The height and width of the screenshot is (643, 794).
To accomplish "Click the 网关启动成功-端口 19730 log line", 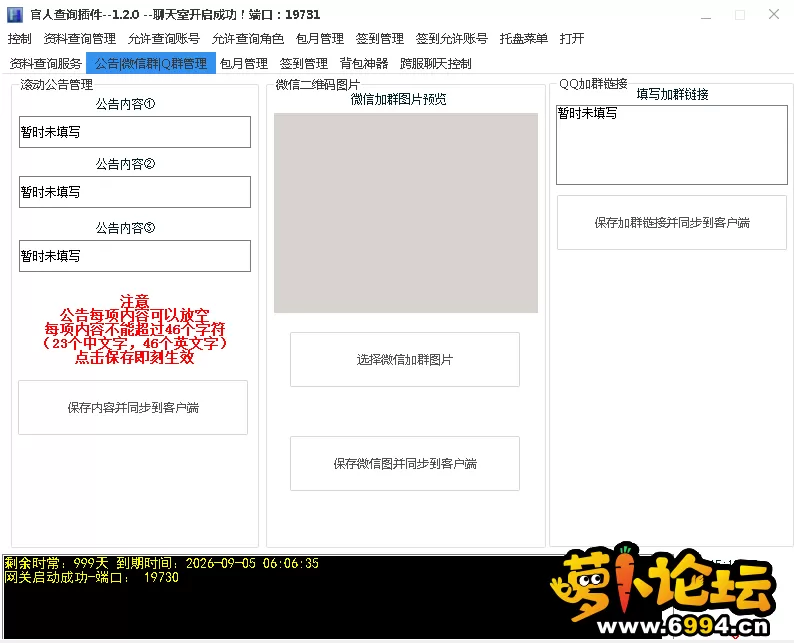I will click(x=92, y=577).
